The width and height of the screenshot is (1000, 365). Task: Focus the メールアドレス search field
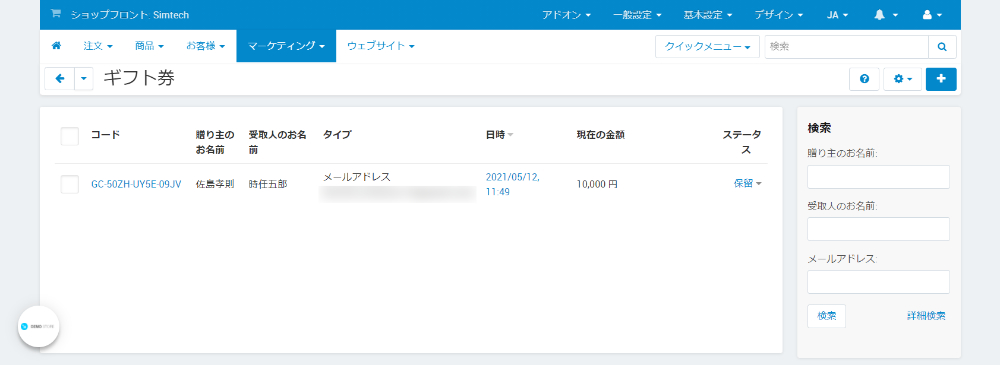coord(878,282)
